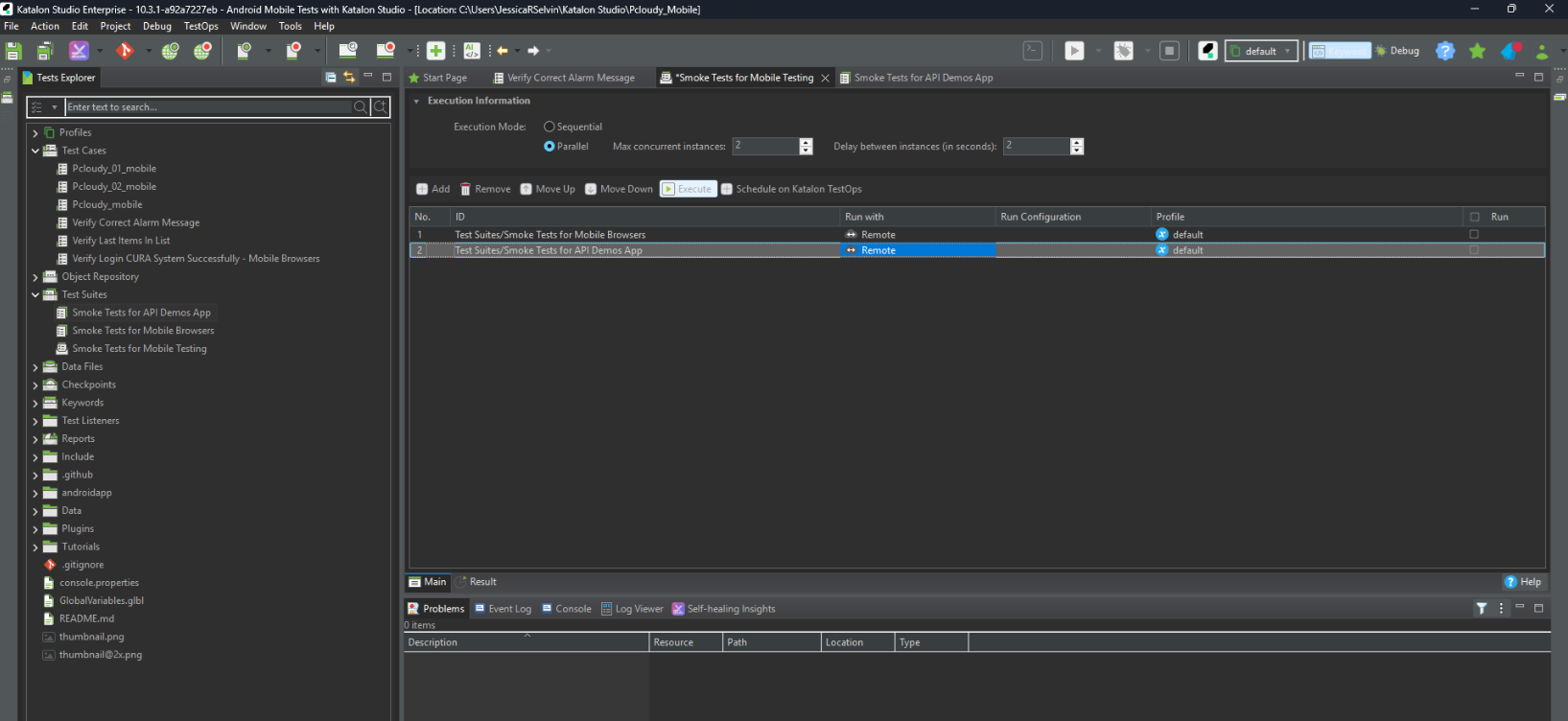
Task: Click the advanced search icon beside the magnifier
Action: tap(381, 107)
